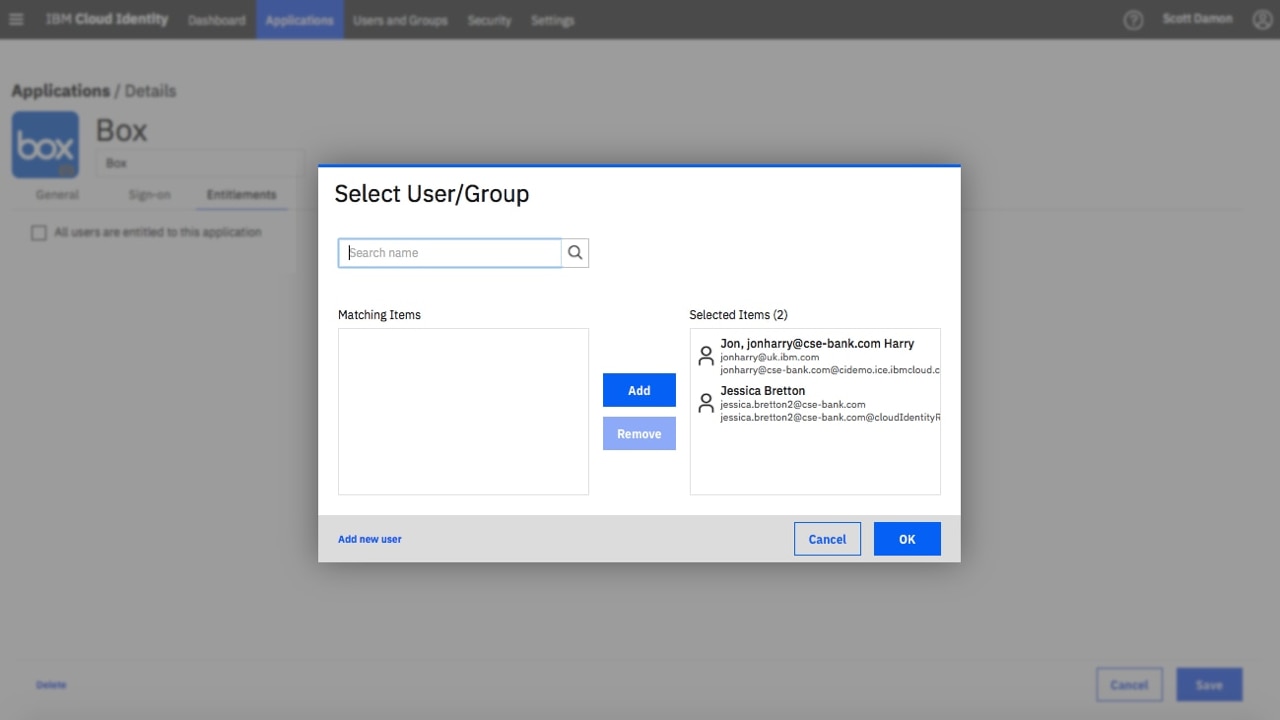The height and width of the screenshot is (720, 1280).
Task: Check 'All users are entitled to this application'
Action: 38,232
